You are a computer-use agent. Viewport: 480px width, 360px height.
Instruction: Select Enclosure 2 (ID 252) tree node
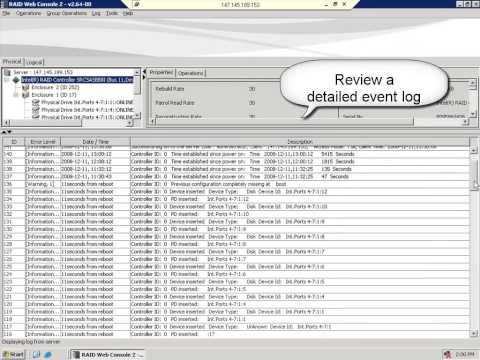pyautogui.click(x=55, y=87)
